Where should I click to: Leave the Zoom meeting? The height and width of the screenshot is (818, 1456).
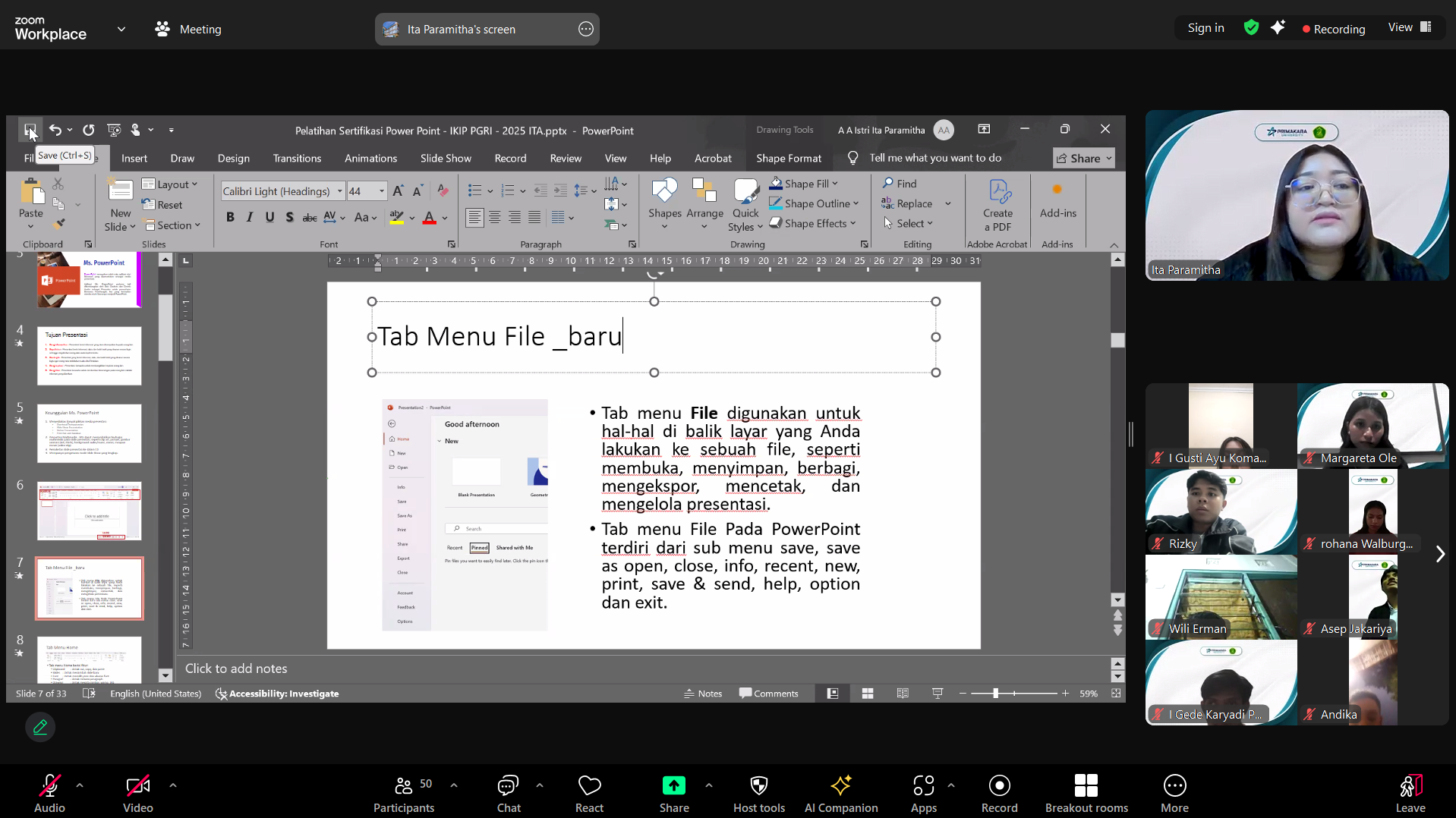pos(1410,794)
